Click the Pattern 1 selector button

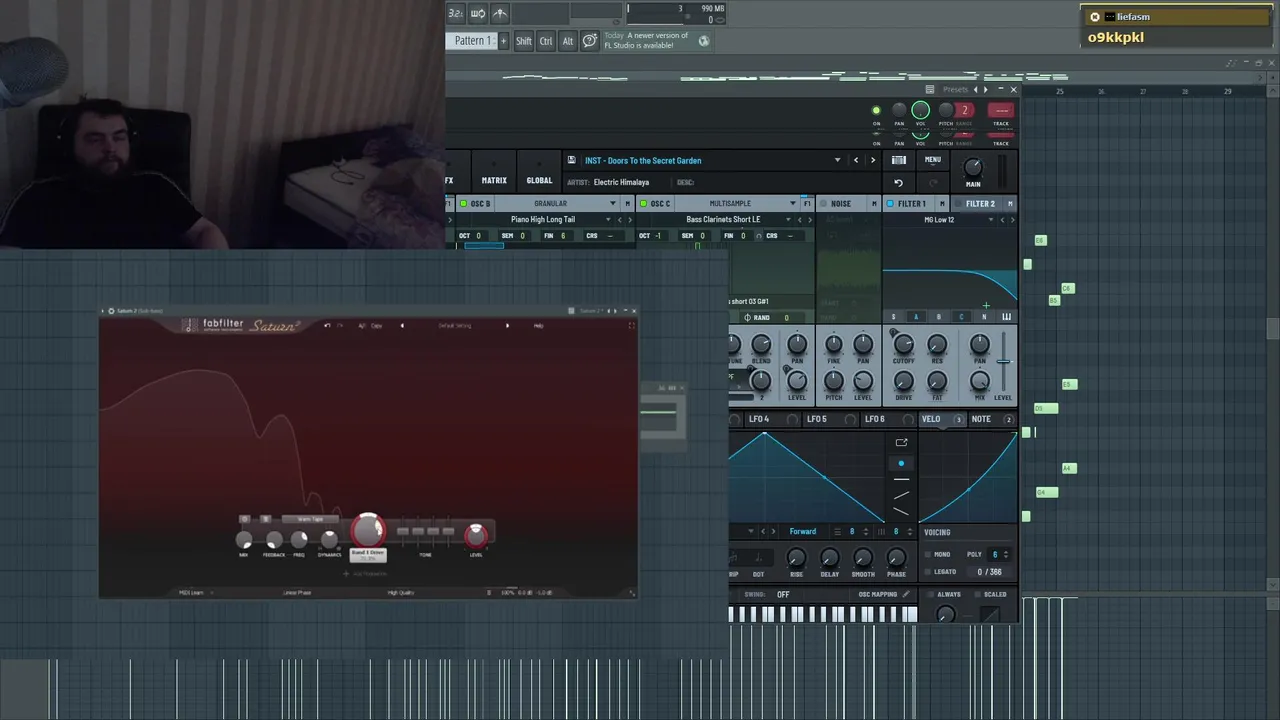[472, 40]
